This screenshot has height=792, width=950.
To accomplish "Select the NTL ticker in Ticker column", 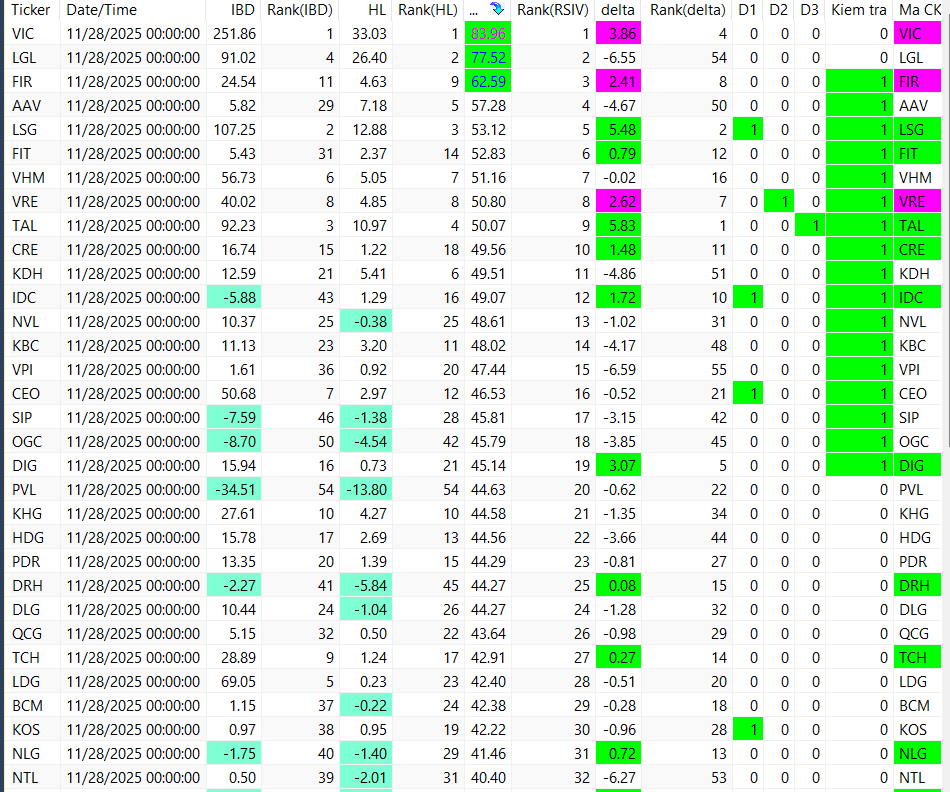I will (x=25, y=777).
